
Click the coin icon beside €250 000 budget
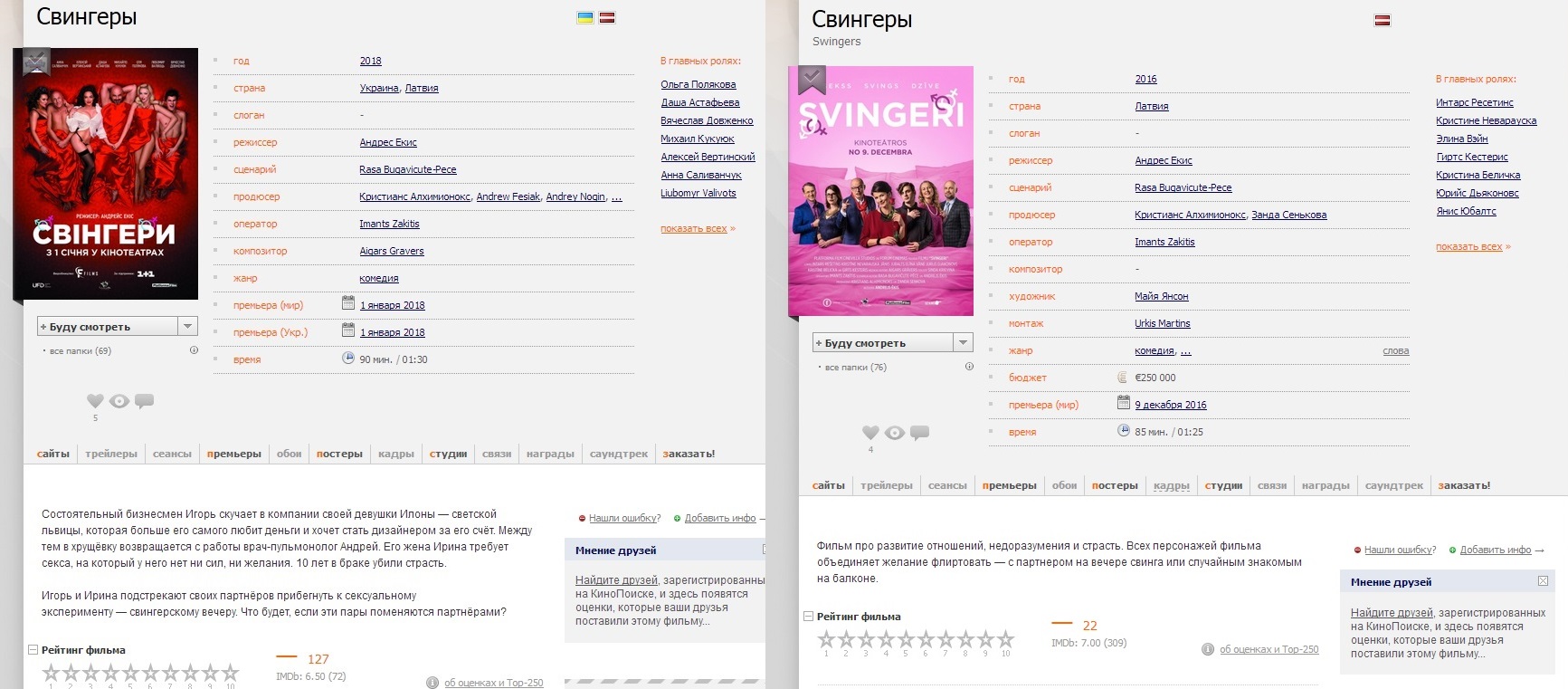(x=1123, y=378)
